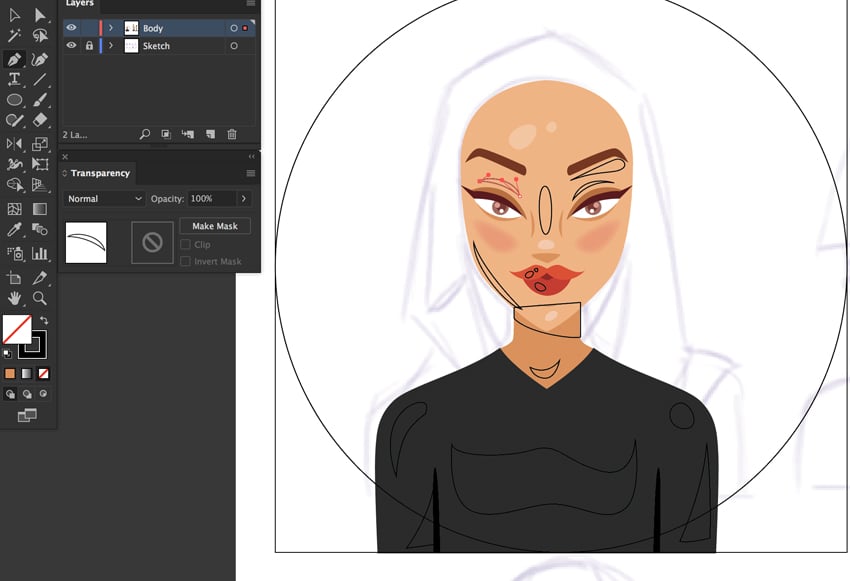This screenshot has width=850, height=581.
Task: Hide the Body layer
Action: point(71,28)
